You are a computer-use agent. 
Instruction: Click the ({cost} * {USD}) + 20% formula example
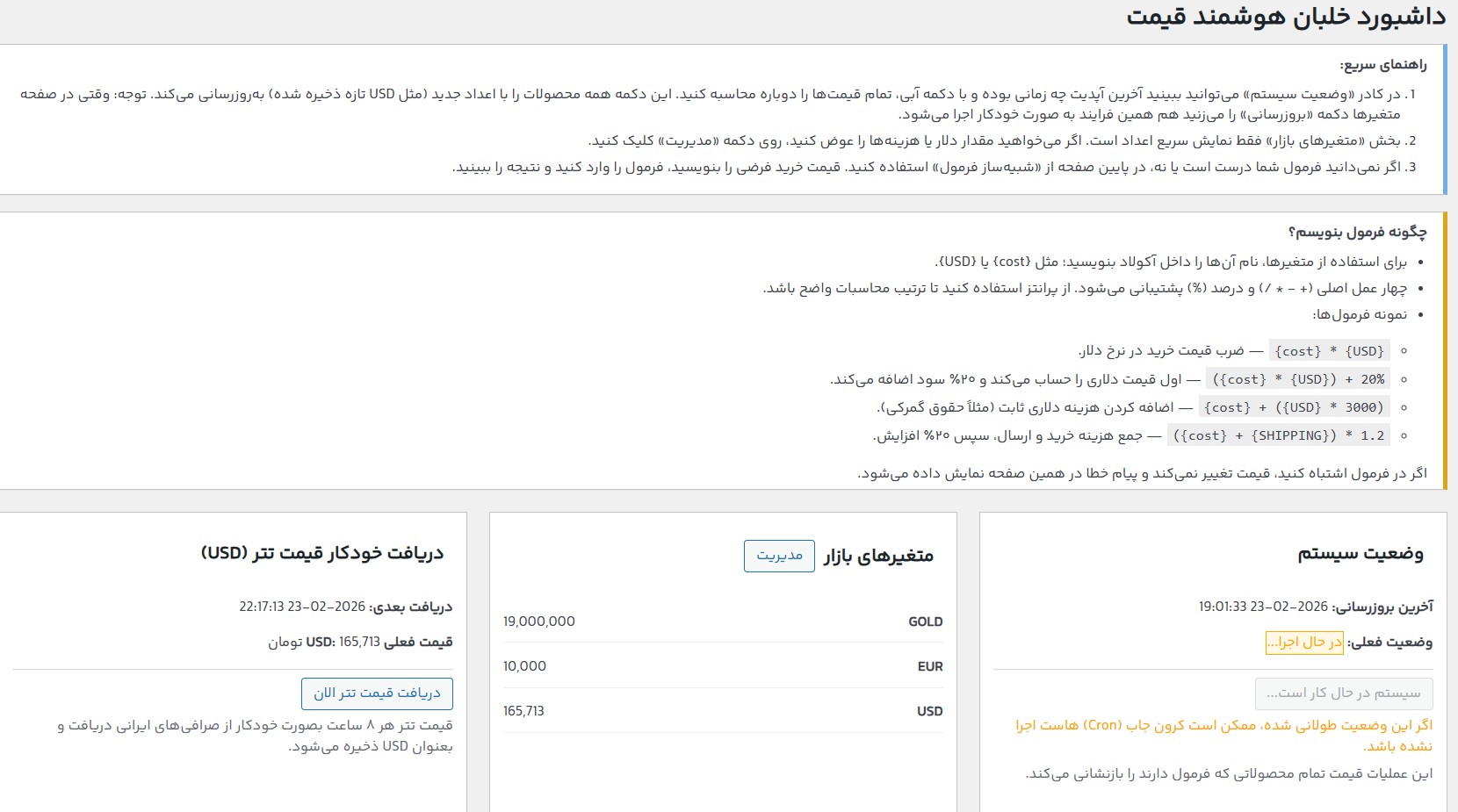point(1298,379)
